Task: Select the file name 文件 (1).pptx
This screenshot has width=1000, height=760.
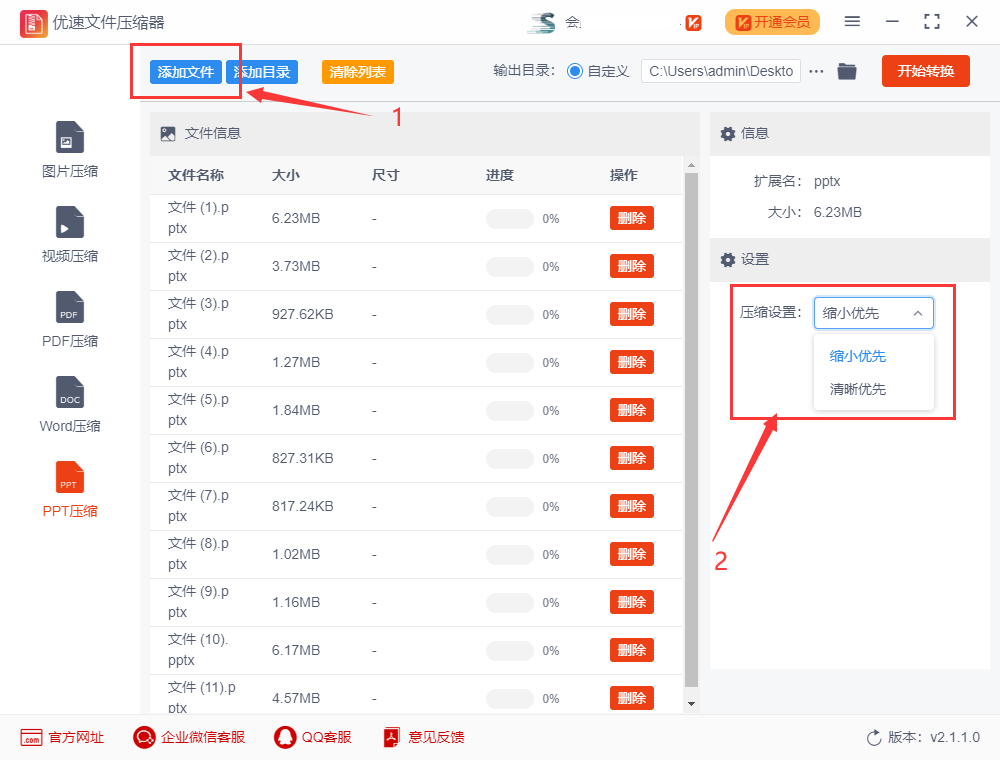Action: (198, 218)
